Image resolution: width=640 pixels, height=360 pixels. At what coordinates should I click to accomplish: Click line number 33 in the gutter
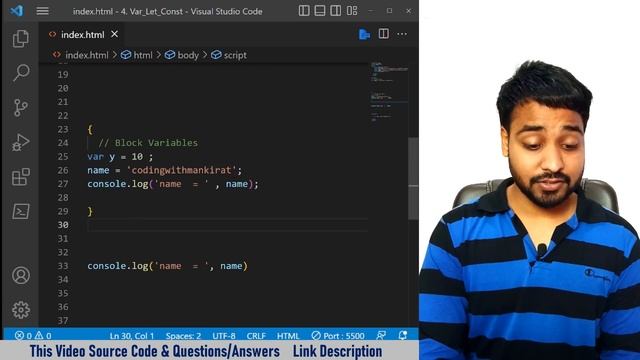(63, 266)
